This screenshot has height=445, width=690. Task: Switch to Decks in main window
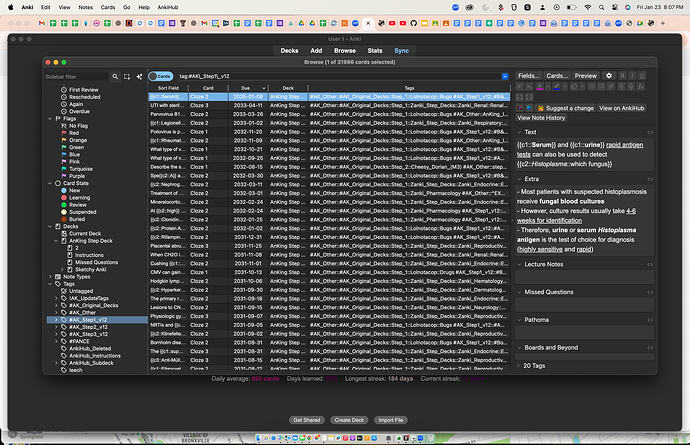point(289,51)
